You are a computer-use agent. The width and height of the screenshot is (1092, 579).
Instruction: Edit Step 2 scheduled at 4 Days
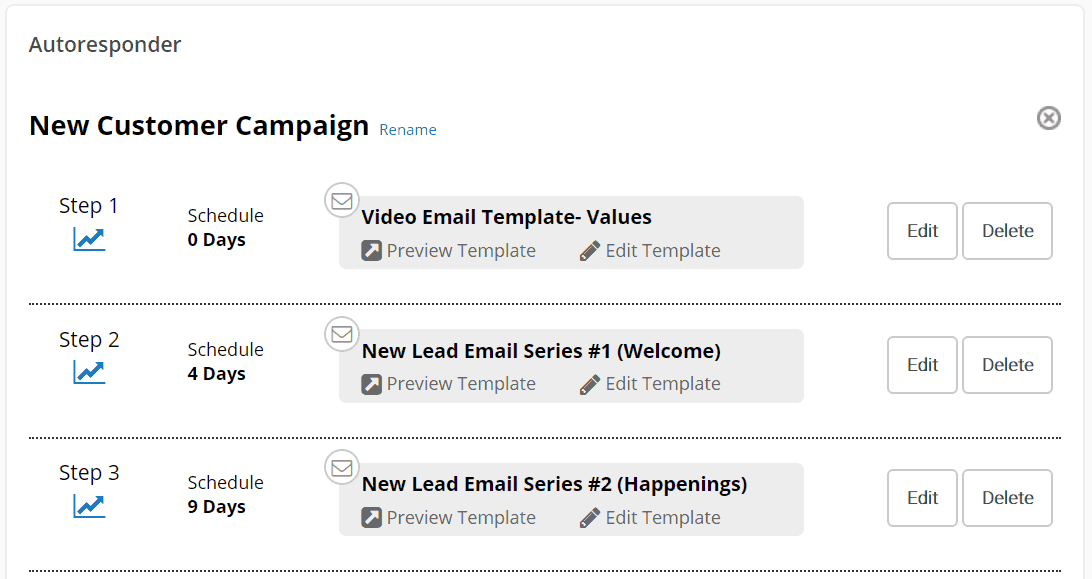coord(922,364)
